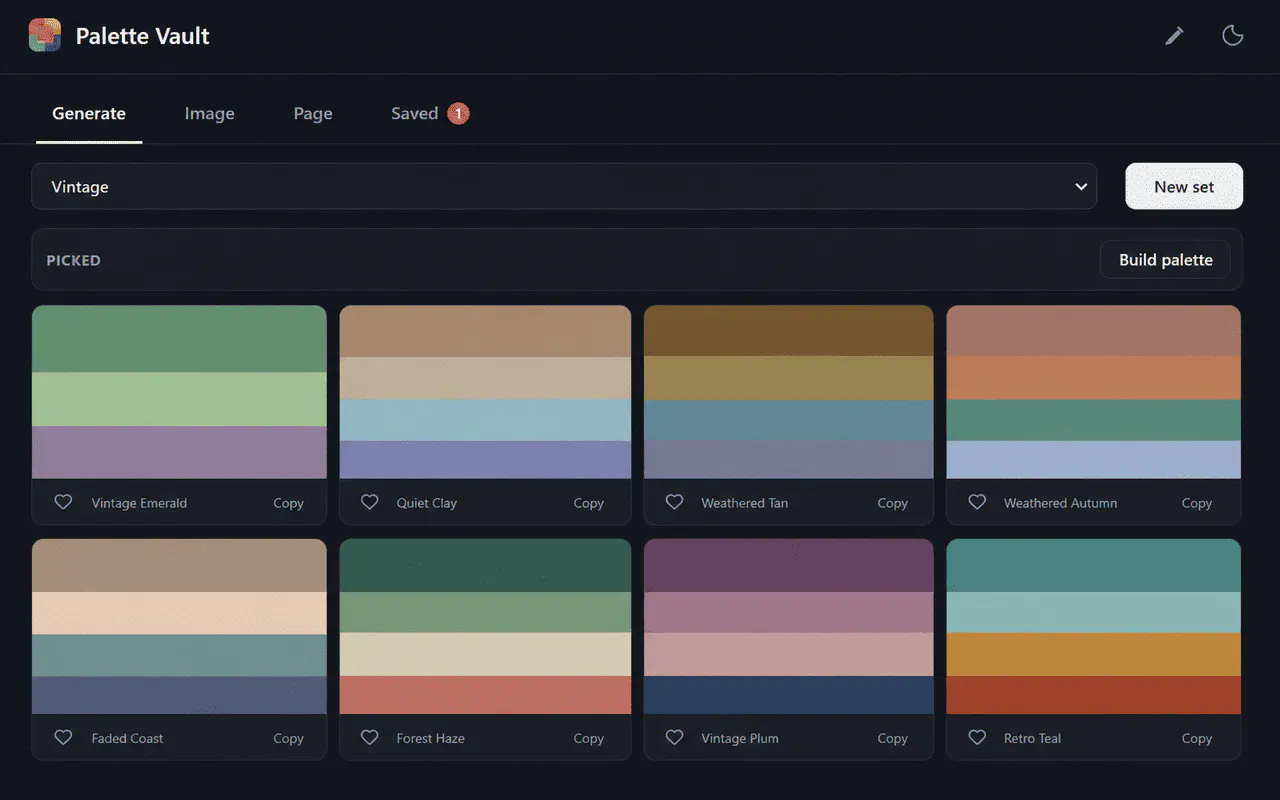Click the PICKED label
Image resolution: width=1280 pixels, height=800 pixels.
pyautogui.click(x=73, y=260)
